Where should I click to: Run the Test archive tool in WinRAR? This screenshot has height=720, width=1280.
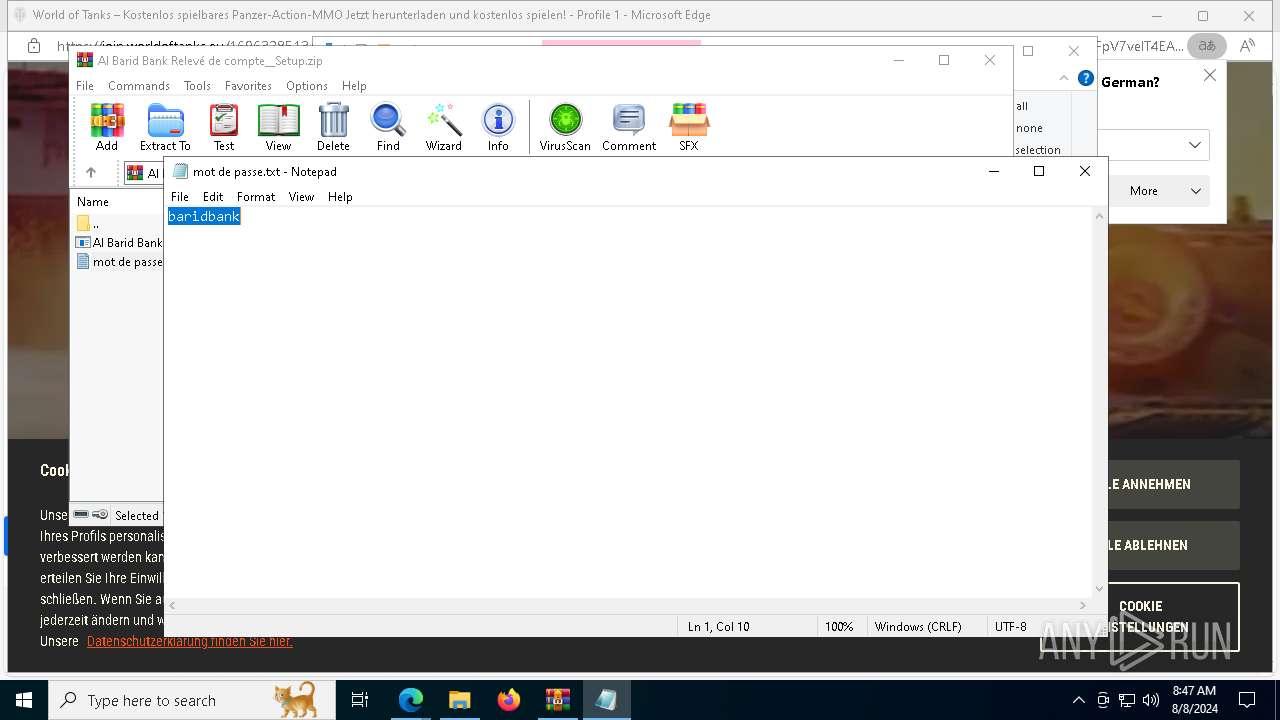tap(224, 127)
